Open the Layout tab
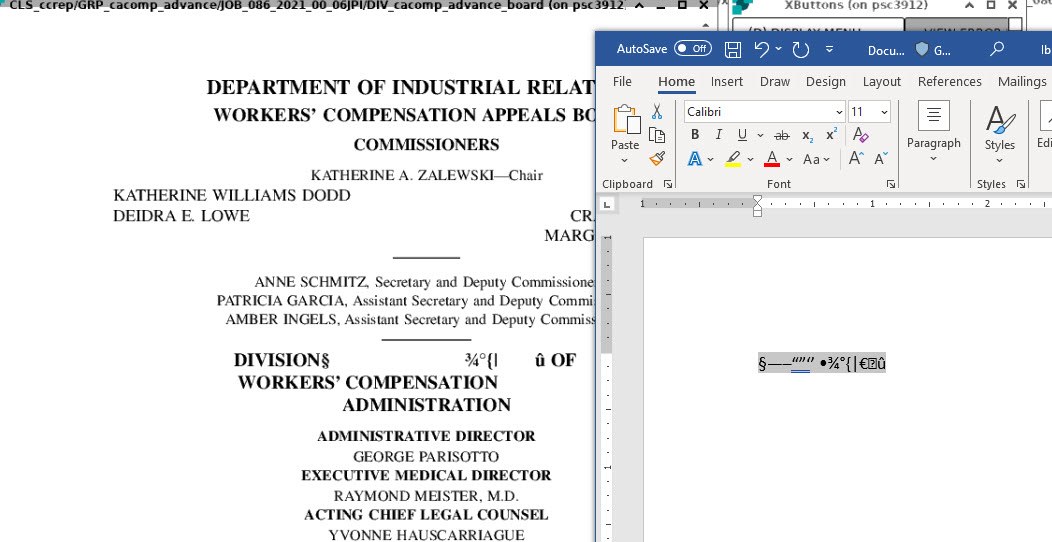The width and height of the screenshot is (1052, 542). coord(882,81)
